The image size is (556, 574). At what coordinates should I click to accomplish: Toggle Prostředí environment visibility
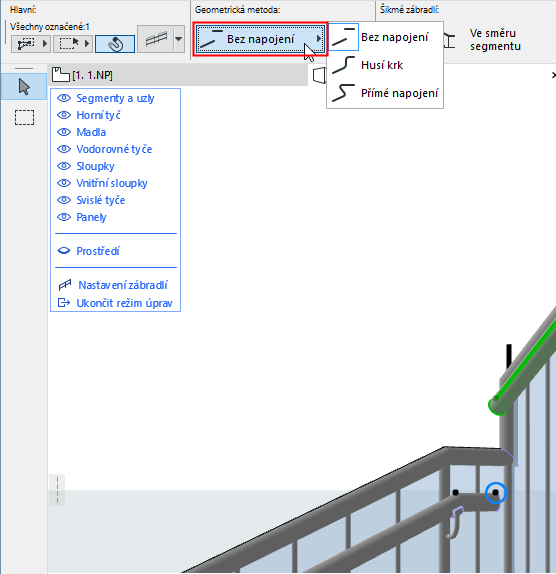[x=64, y=251]
